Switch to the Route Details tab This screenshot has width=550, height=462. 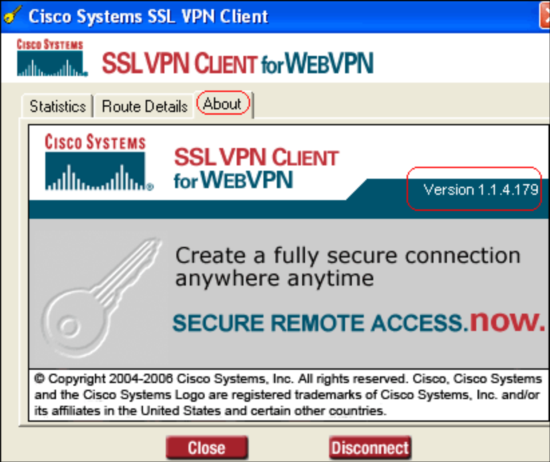[145, 106]
